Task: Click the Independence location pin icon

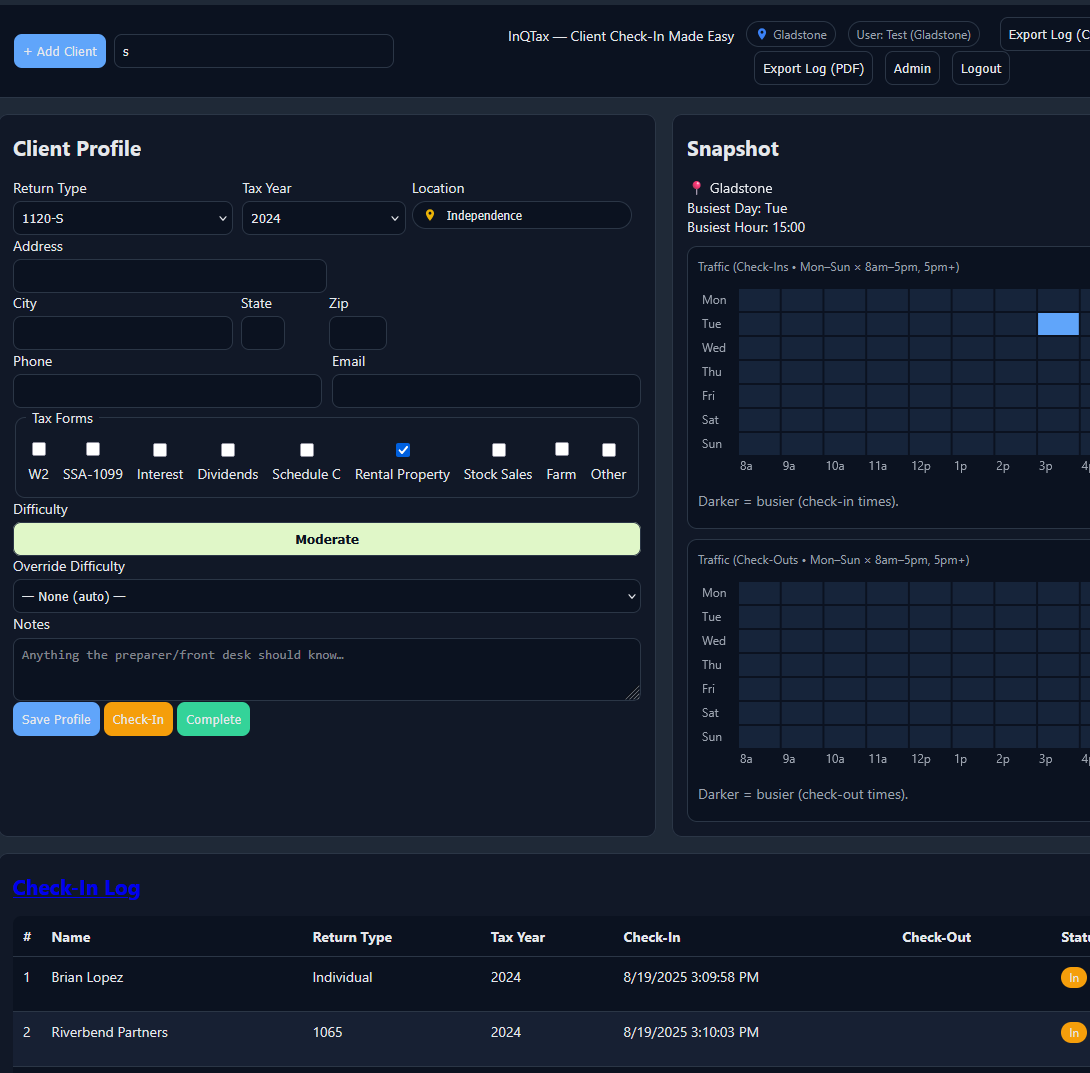Action: pos(430,215)
